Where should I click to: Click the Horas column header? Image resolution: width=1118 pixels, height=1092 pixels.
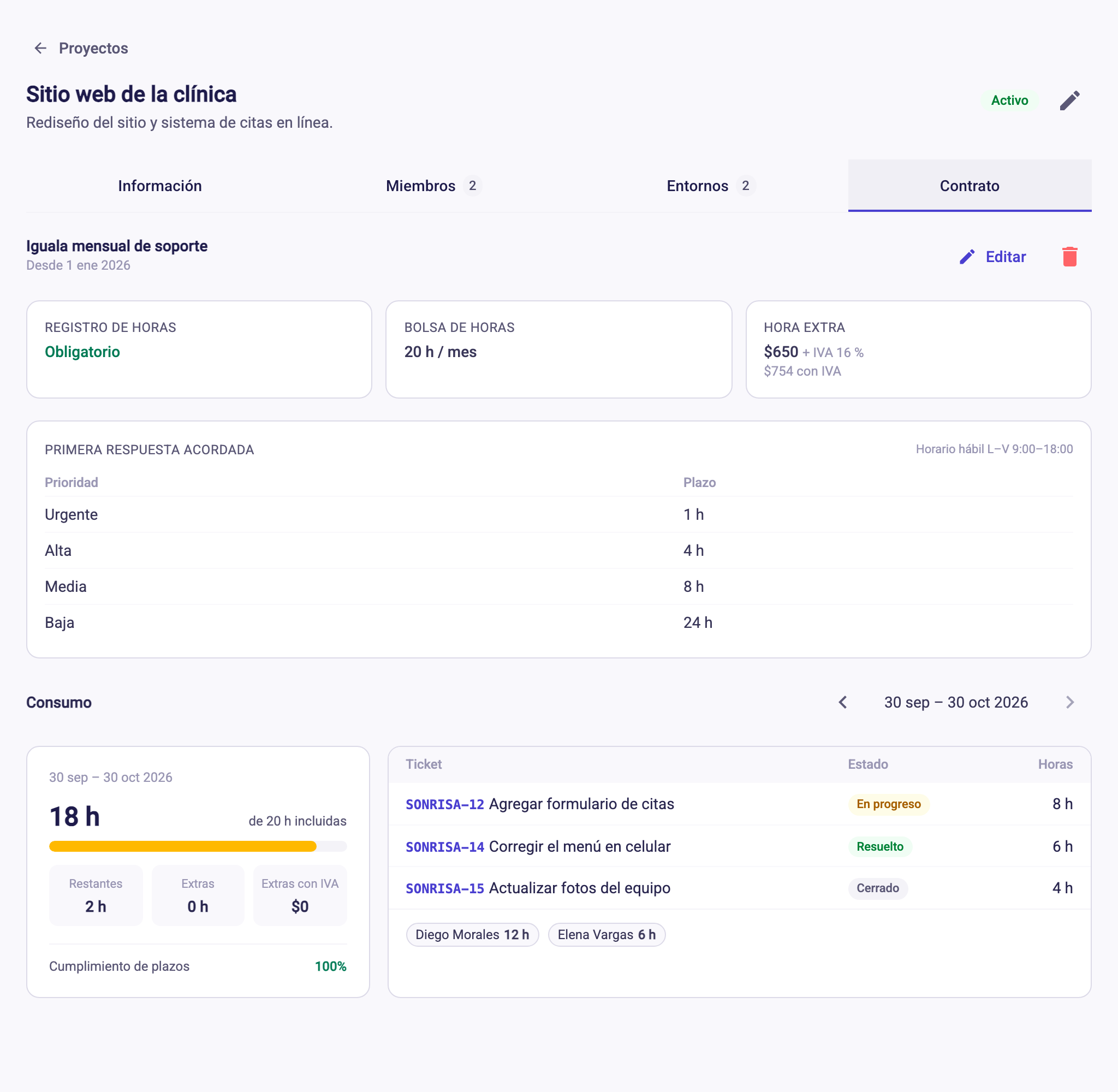pos(1056,764)
